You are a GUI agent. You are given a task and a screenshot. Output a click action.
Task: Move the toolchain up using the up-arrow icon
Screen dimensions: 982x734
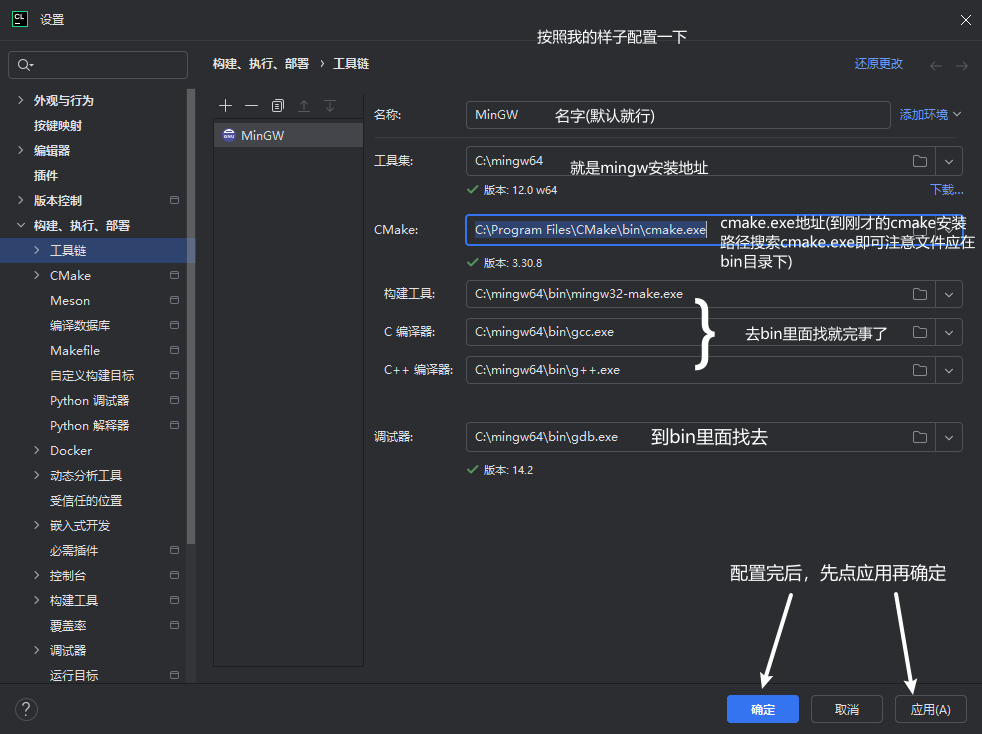point(303,105)
